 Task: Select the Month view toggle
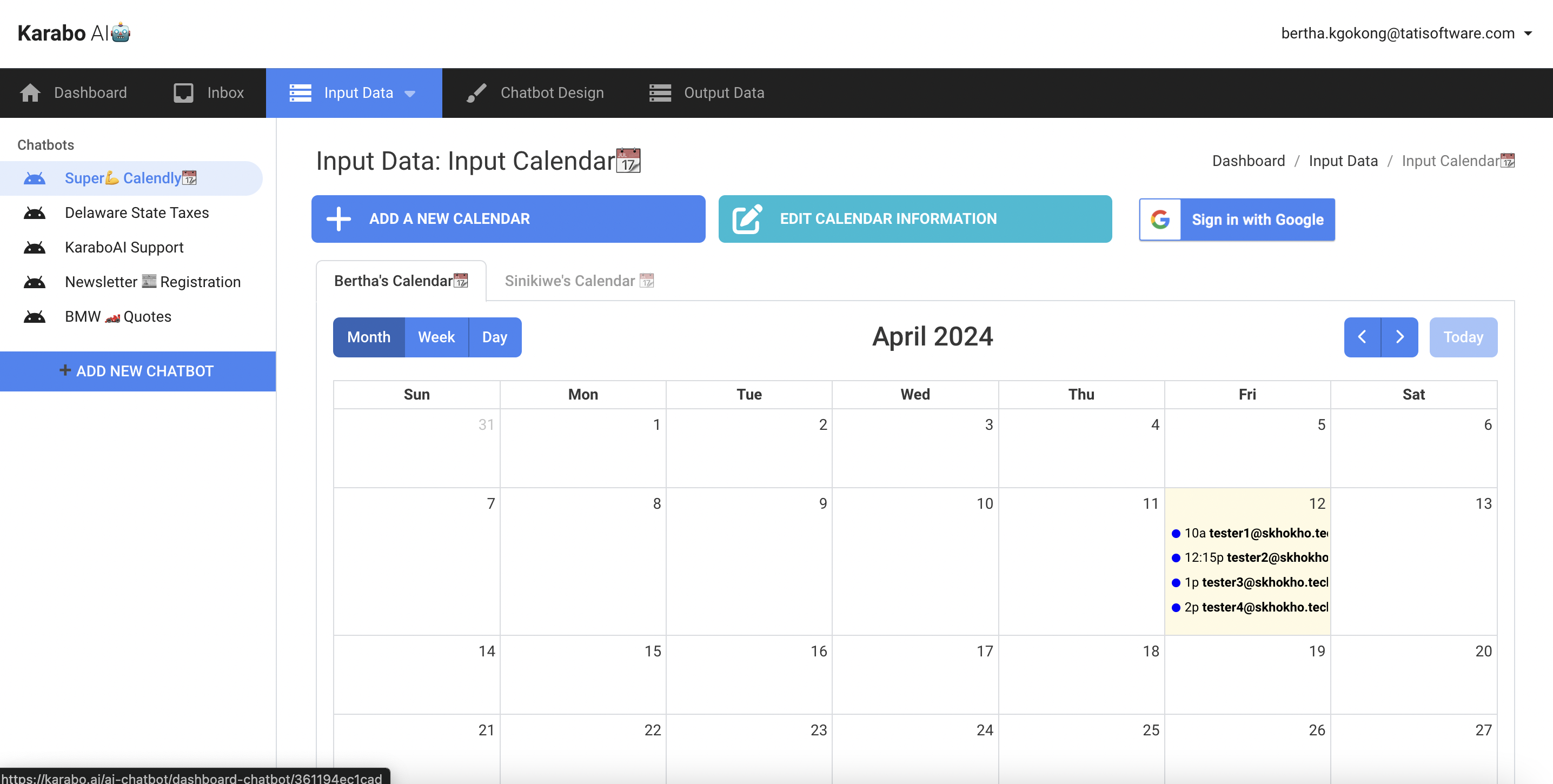tap(368, 337)
